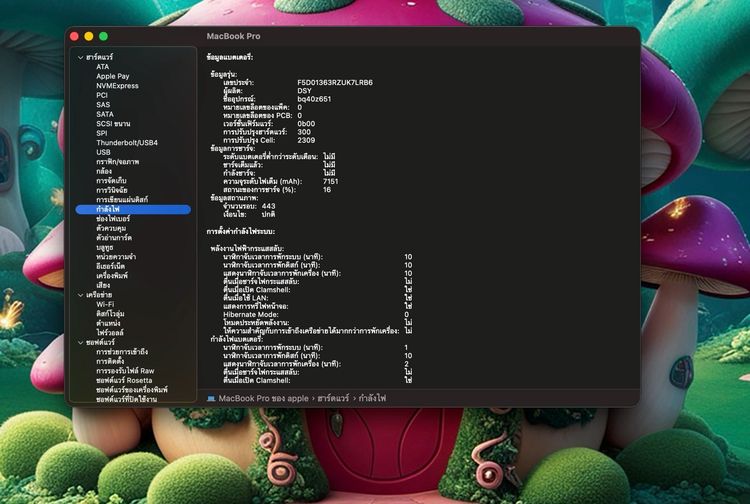Select SAS in the hardware list
The width and height of the screenshot is (750, 504).
pyautogui.click(x=103, y=104)
